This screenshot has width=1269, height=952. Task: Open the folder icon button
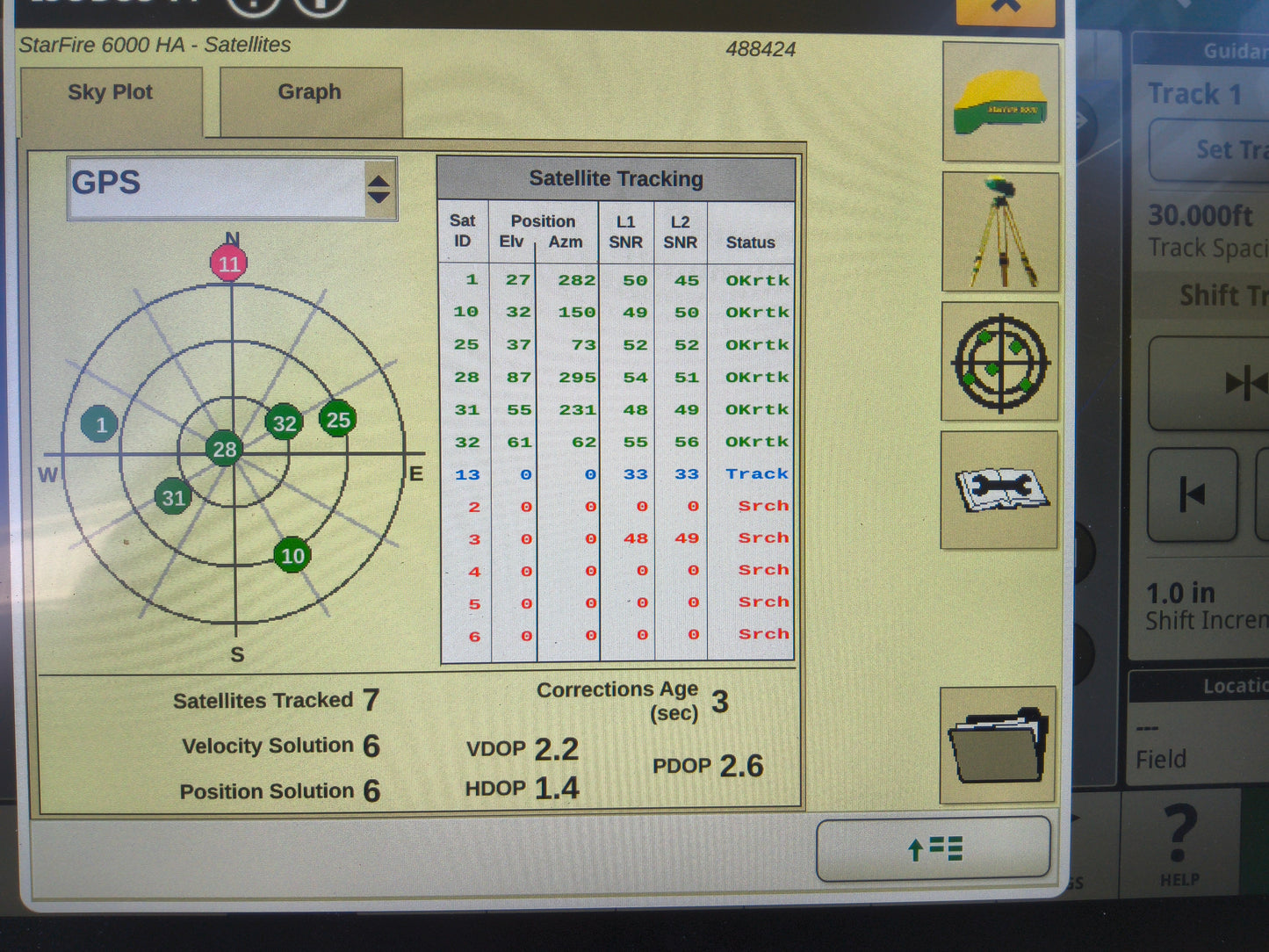[998, 745]
